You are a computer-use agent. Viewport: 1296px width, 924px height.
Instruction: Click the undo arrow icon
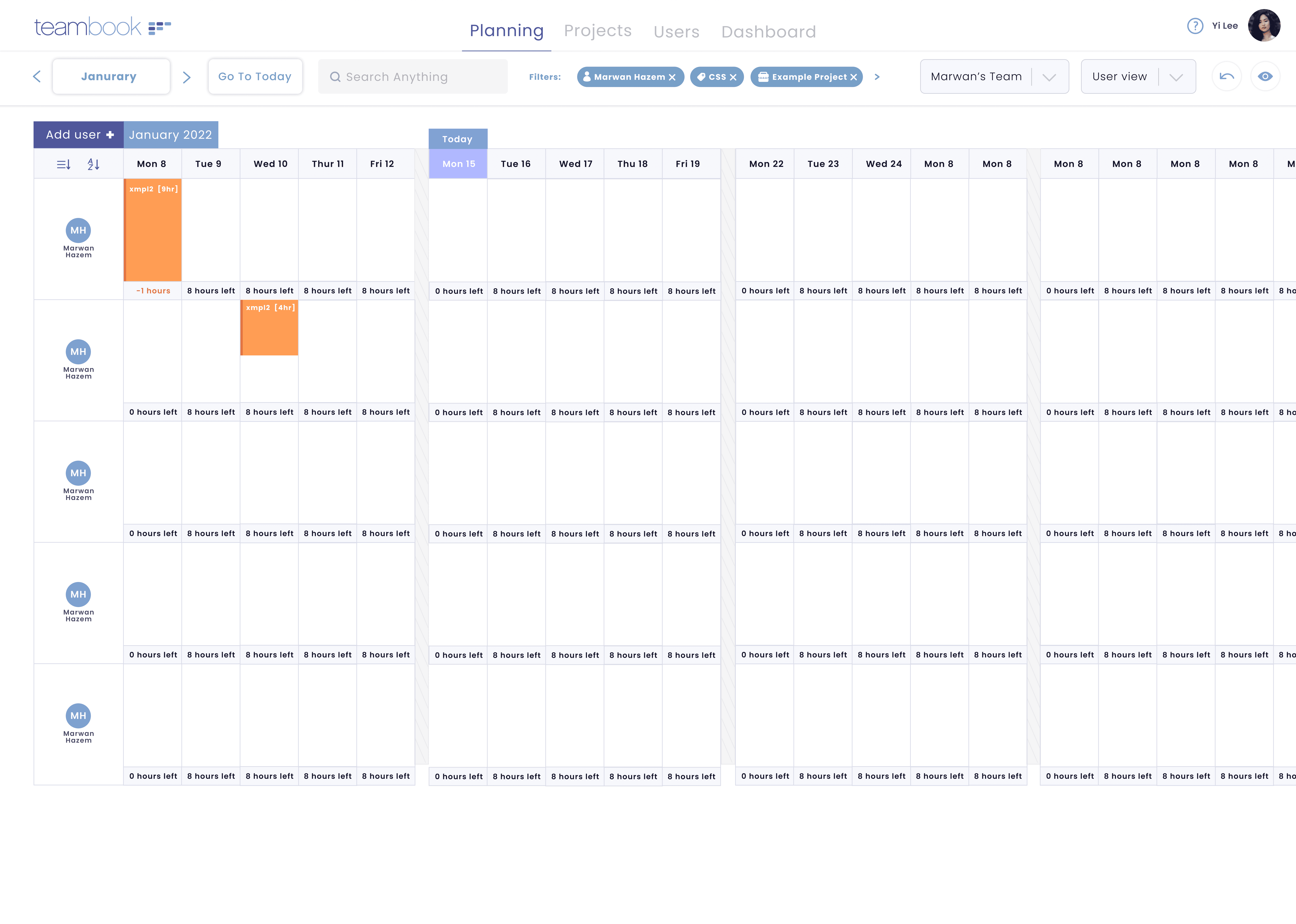coord(1226,76)
